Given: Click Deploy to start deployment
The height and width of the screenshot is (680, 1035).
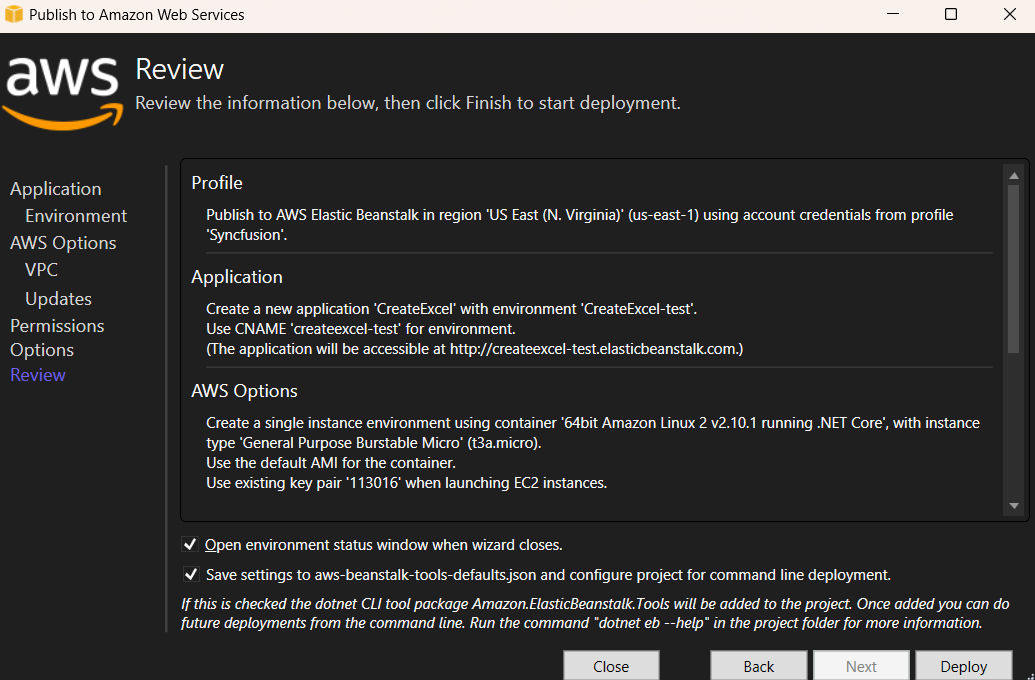Looking at the screenshot, I should click(964, 665).
